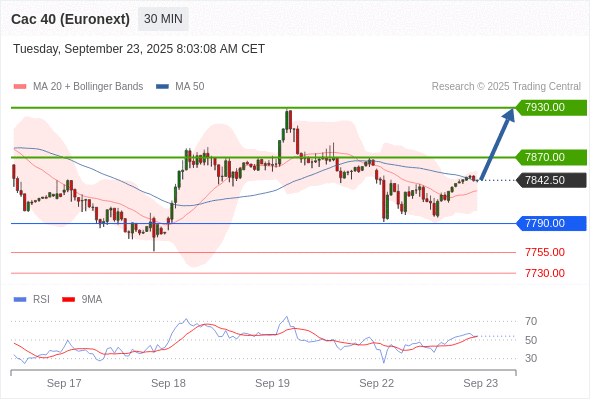The width and height of the screenshot is (590, 400).
Task: Click the Sep 23 date axis label
Action: coord(481,383)
